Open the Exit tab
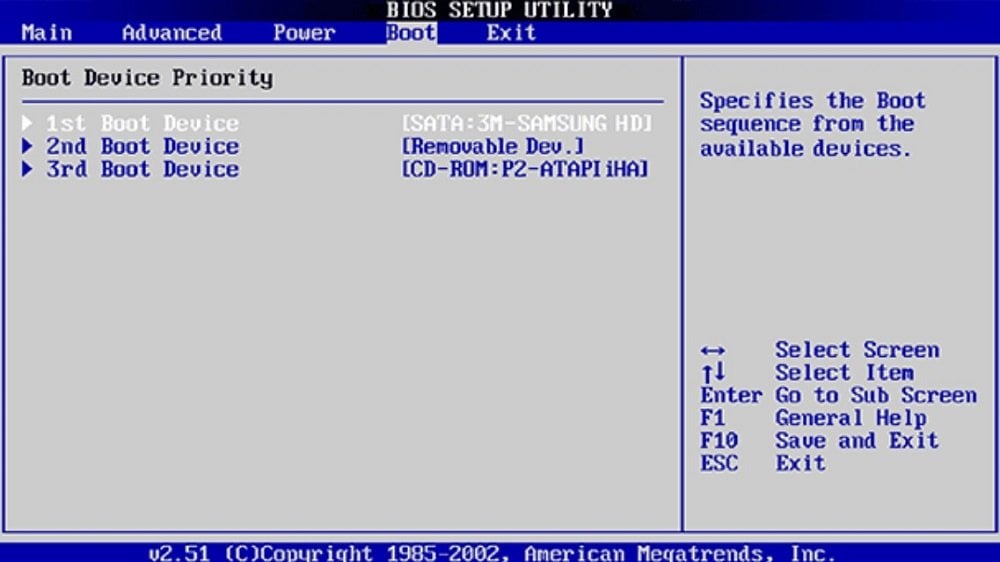 tap(511, 33)
